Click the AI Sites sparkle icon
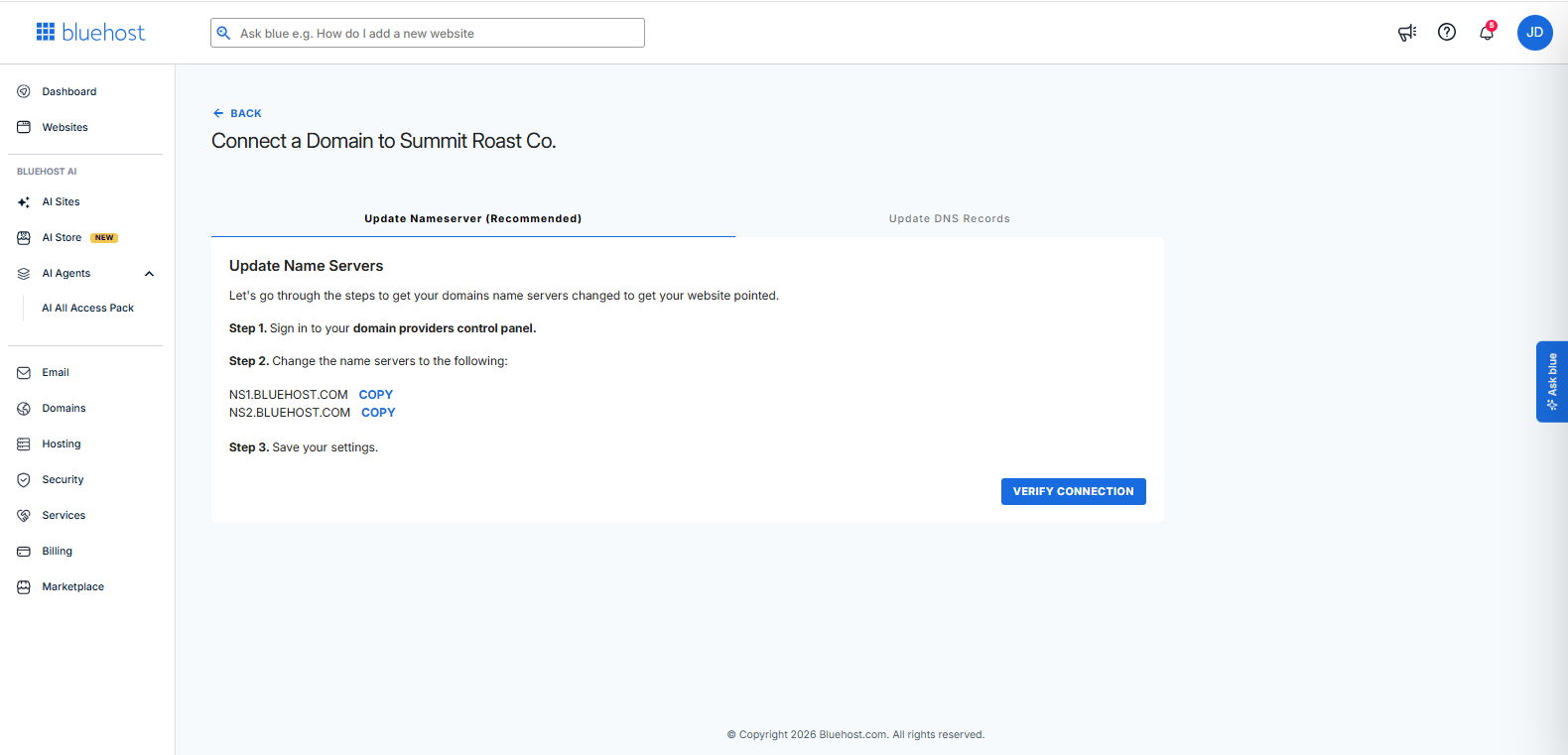This screenshot has width=1568, height=755. click(24, 202)
